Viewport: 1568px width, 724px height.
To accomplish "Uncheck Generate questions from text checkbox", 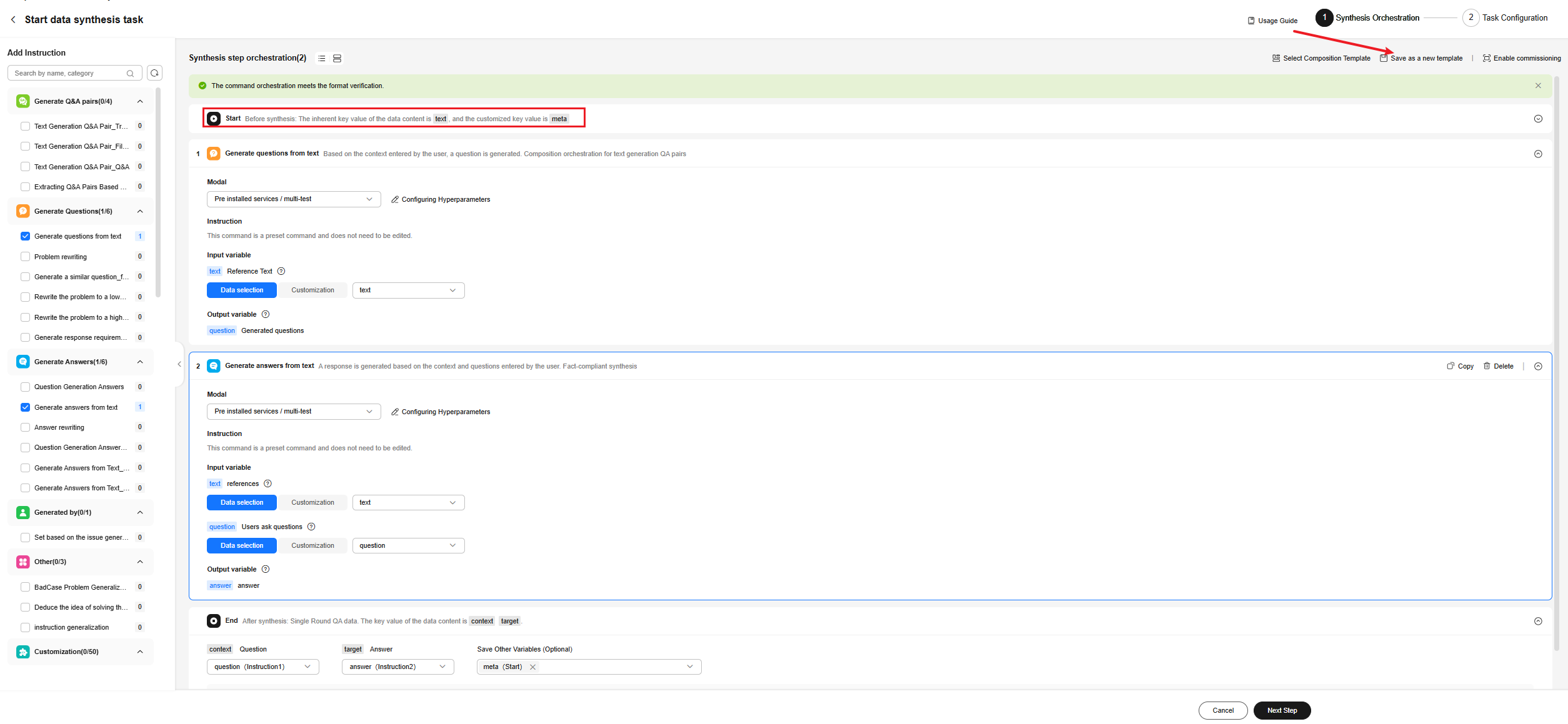I will coord(25,236).
